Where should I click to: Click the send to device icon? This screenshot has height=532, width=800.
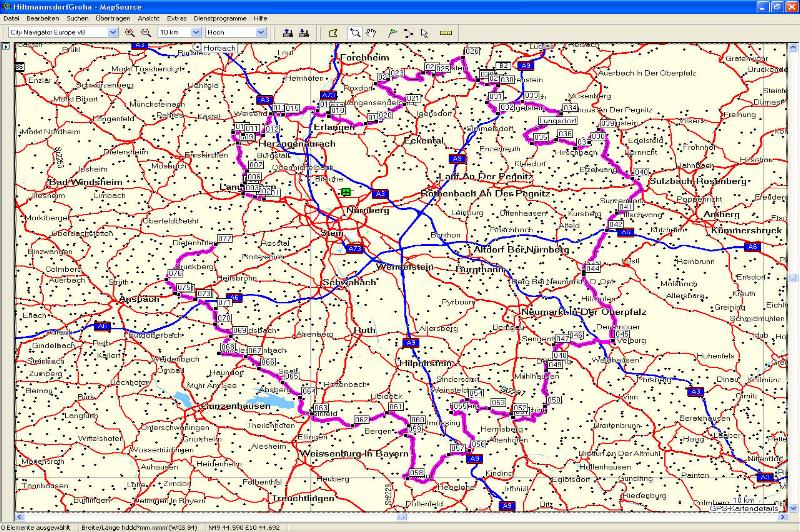coord(287,32)
